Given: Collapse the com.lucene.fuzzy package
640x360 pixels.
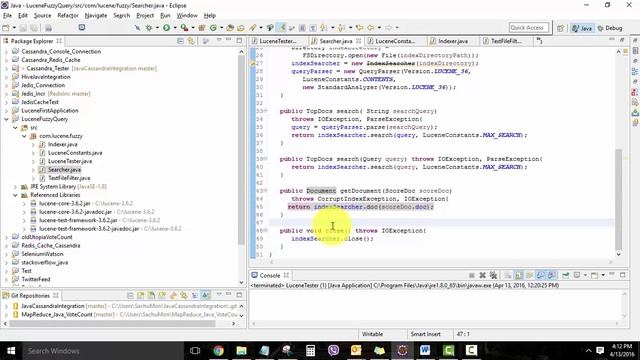Looking at the screenshot, I should click(x=24, y=136).
